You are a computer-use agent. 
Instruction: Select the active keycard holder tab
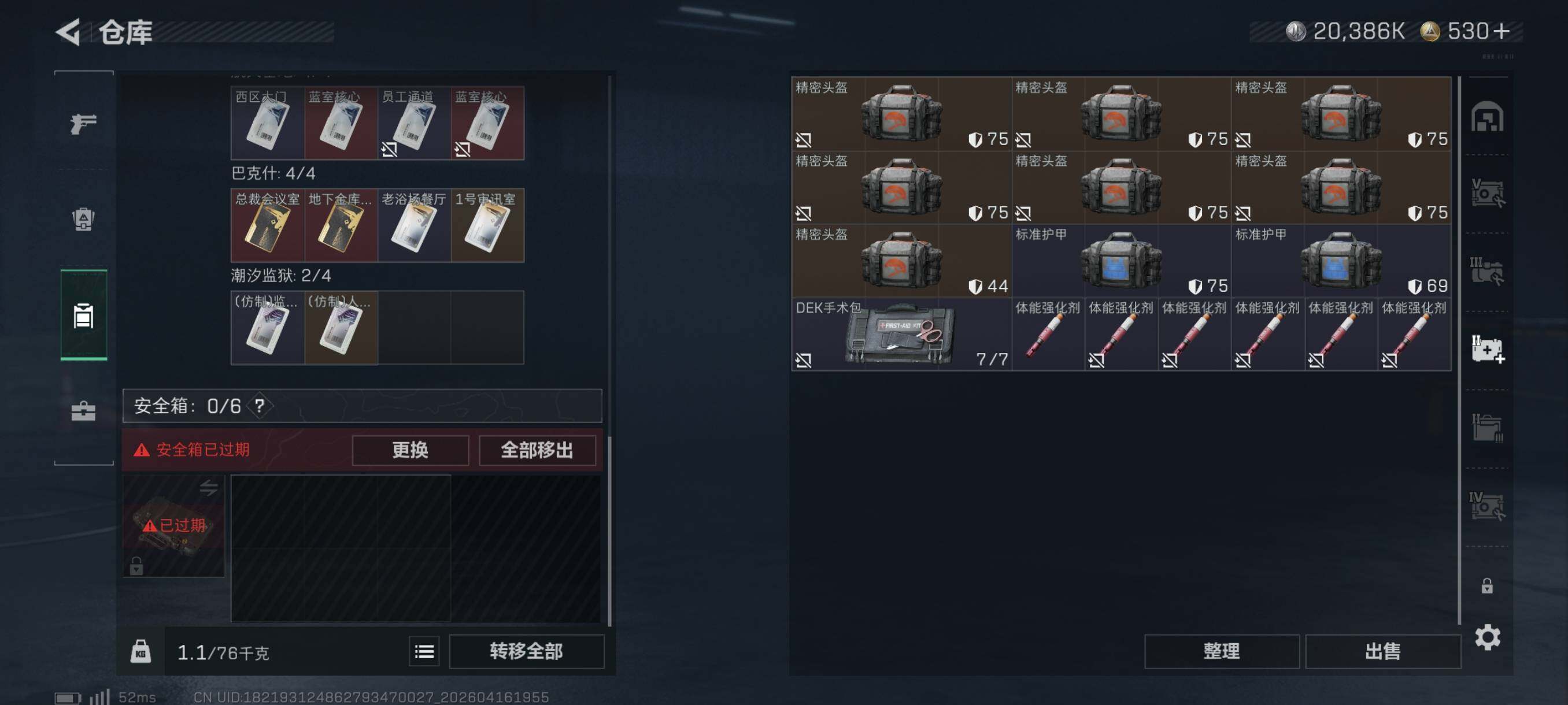tap(83, 315)
